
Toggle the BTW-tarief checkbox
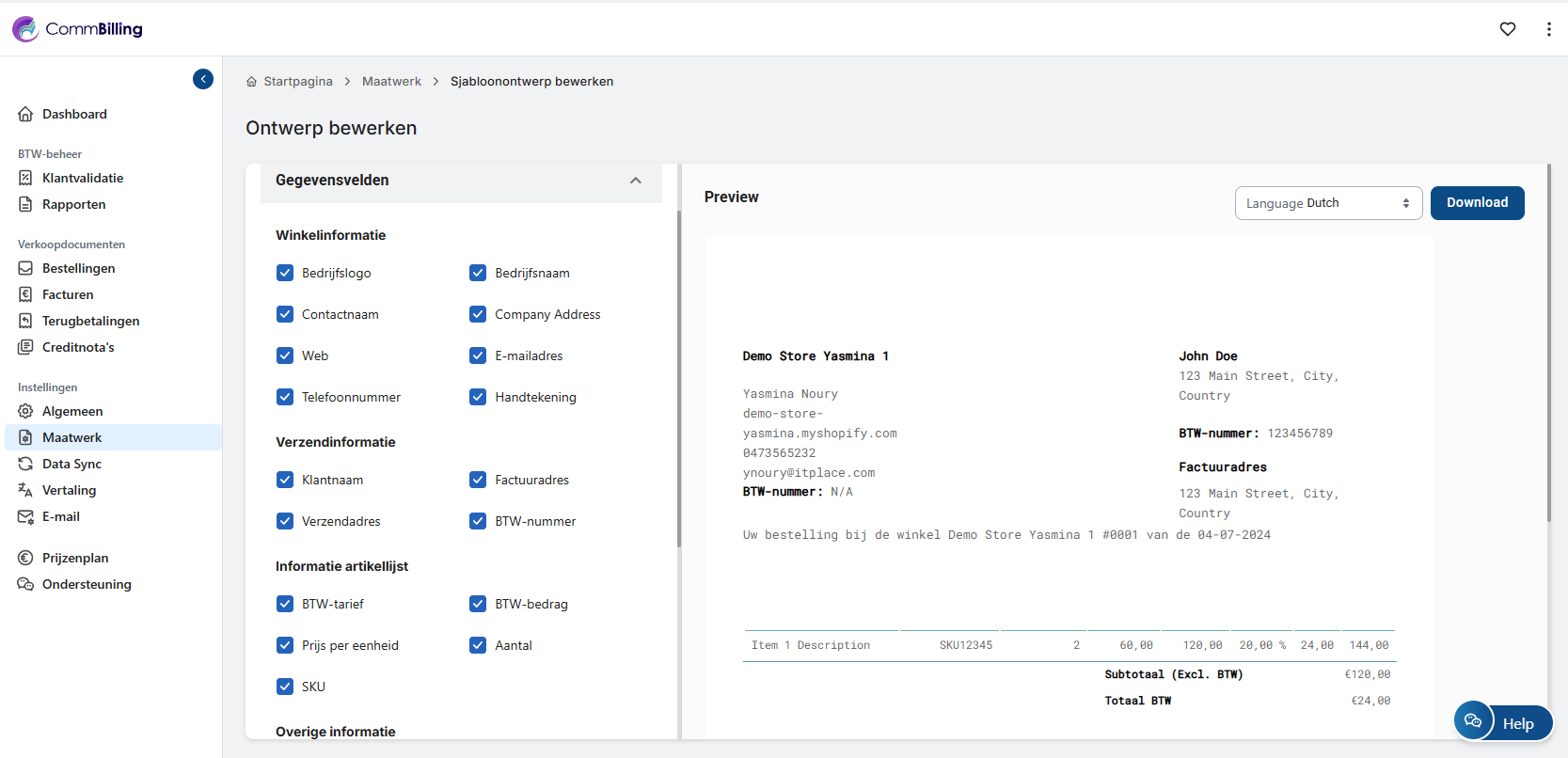285,604
